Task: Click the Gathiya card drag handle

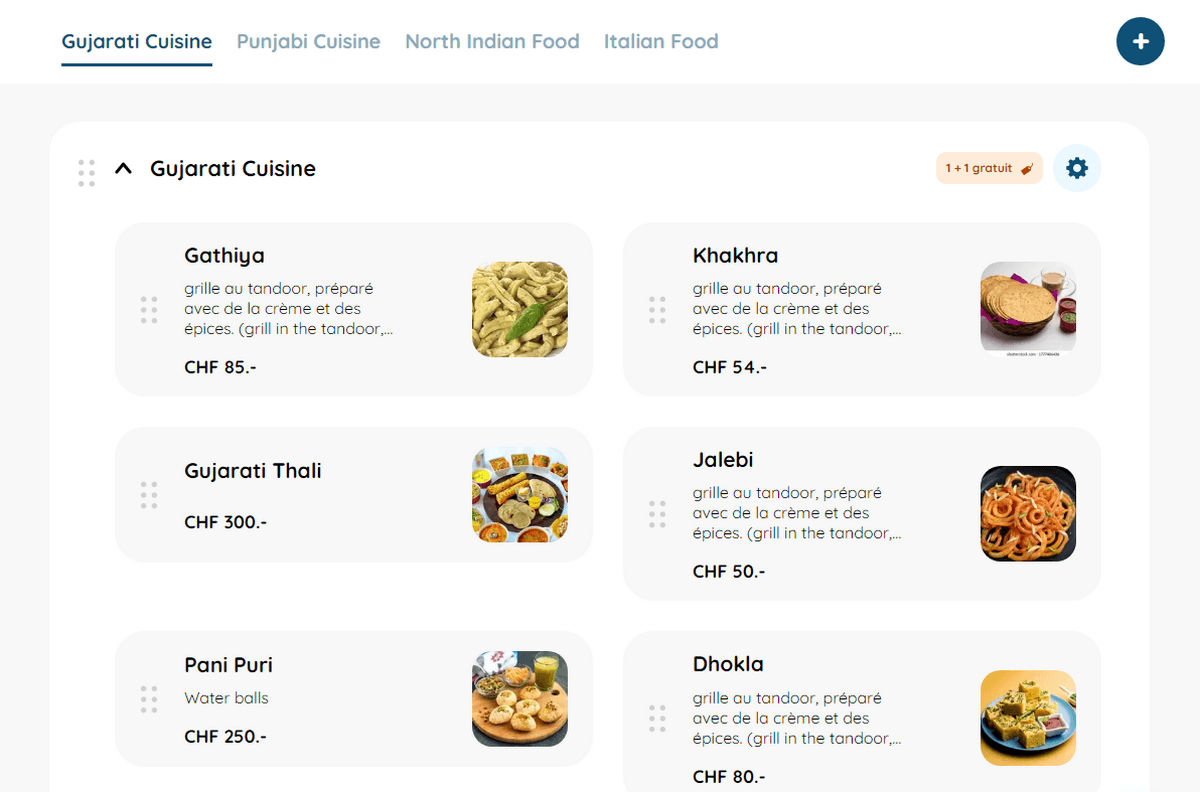Action: point(149,310)
